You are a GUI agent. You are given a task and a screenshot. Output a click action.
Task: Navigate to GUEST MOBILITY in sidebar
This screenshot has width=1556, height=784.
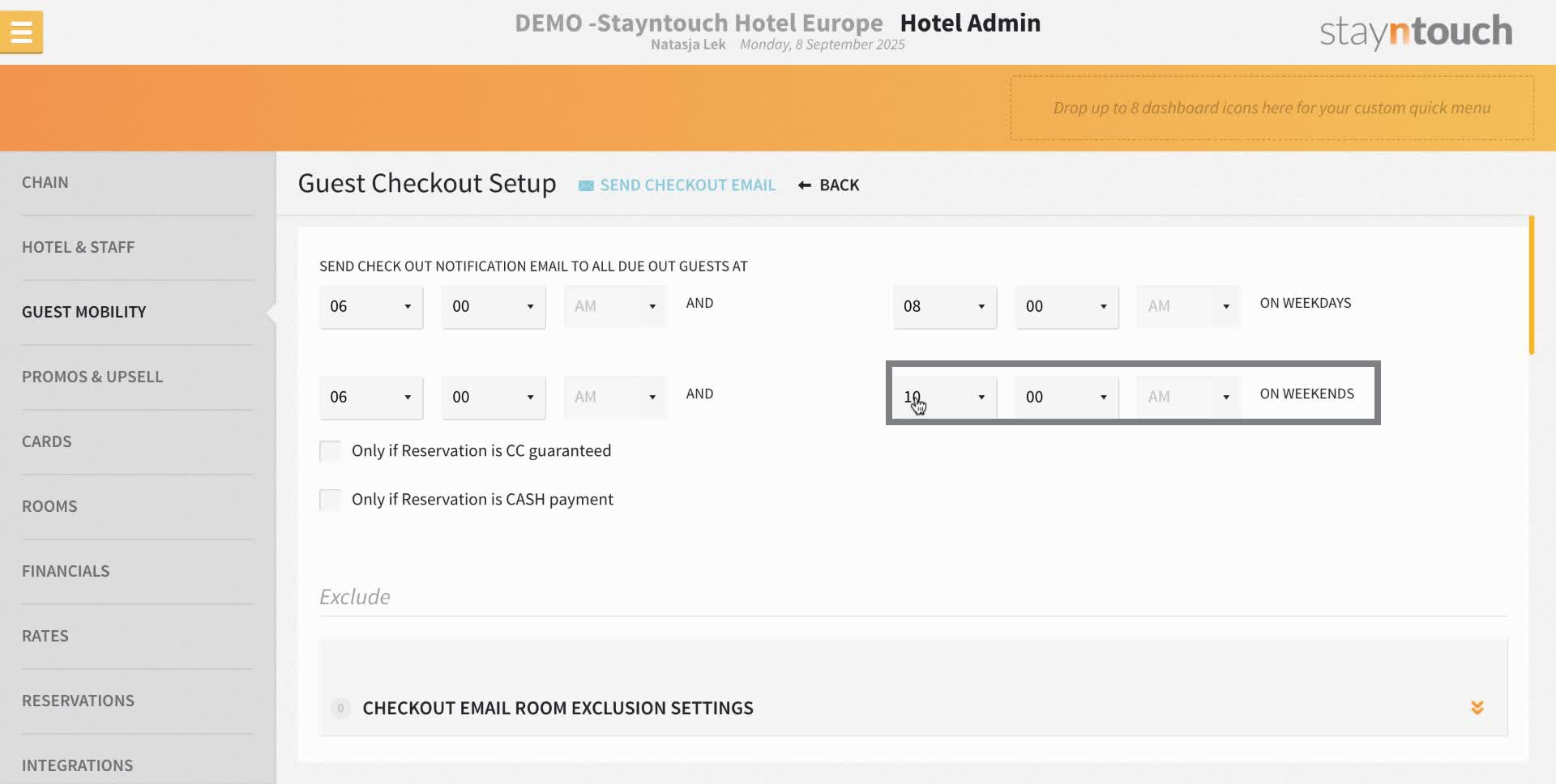pyautogui.click(x=83, y=312)
